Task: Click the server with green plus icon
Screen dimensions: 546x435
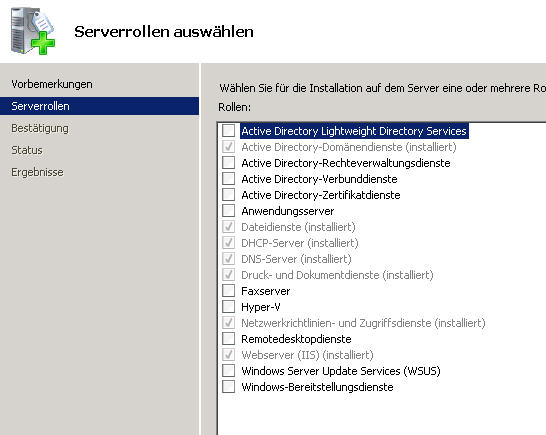Action: pos(32,31)
